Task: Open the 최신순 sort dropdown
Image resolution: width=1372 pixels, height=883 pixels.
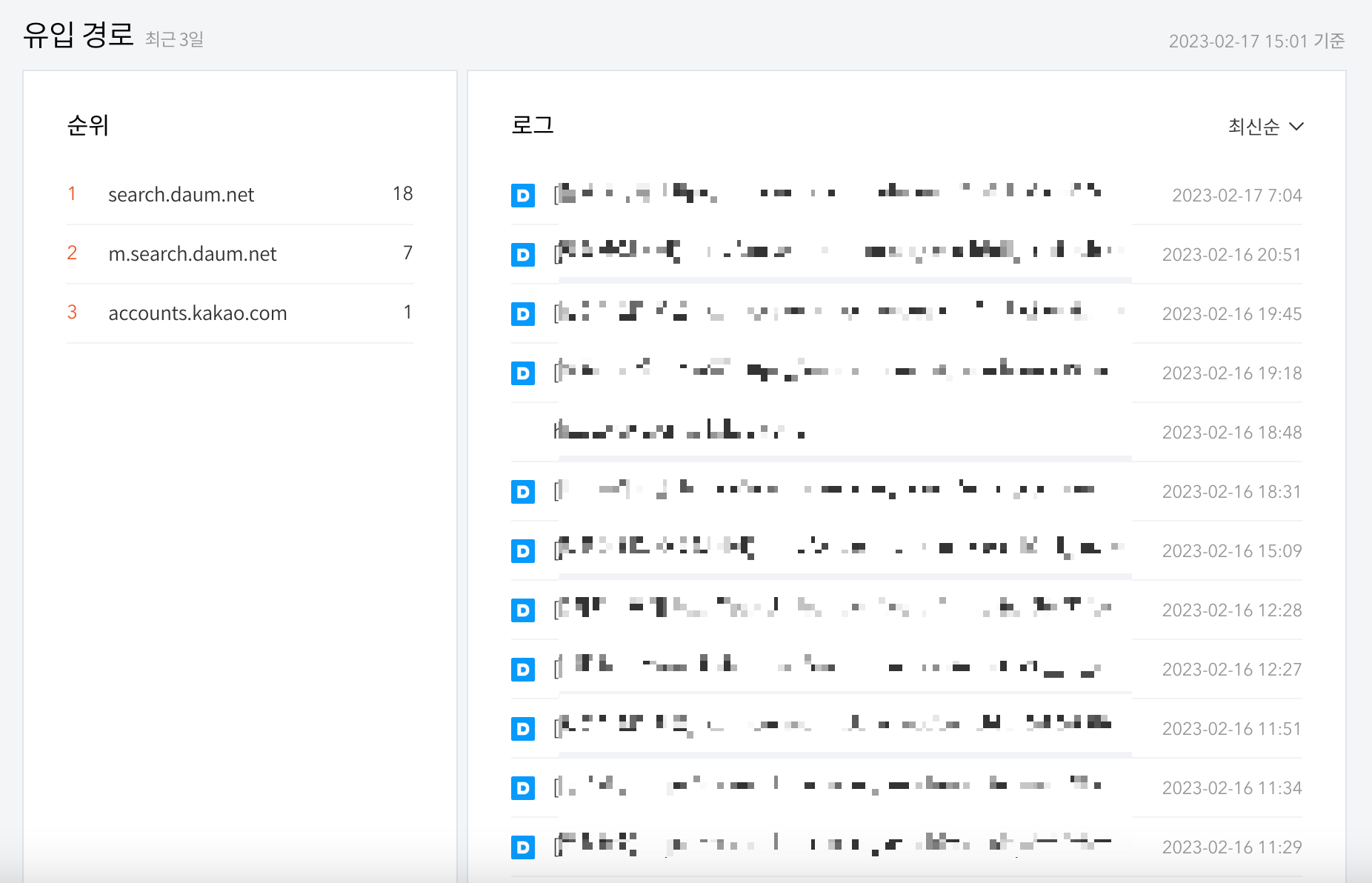Action: tap(1265, 127)
